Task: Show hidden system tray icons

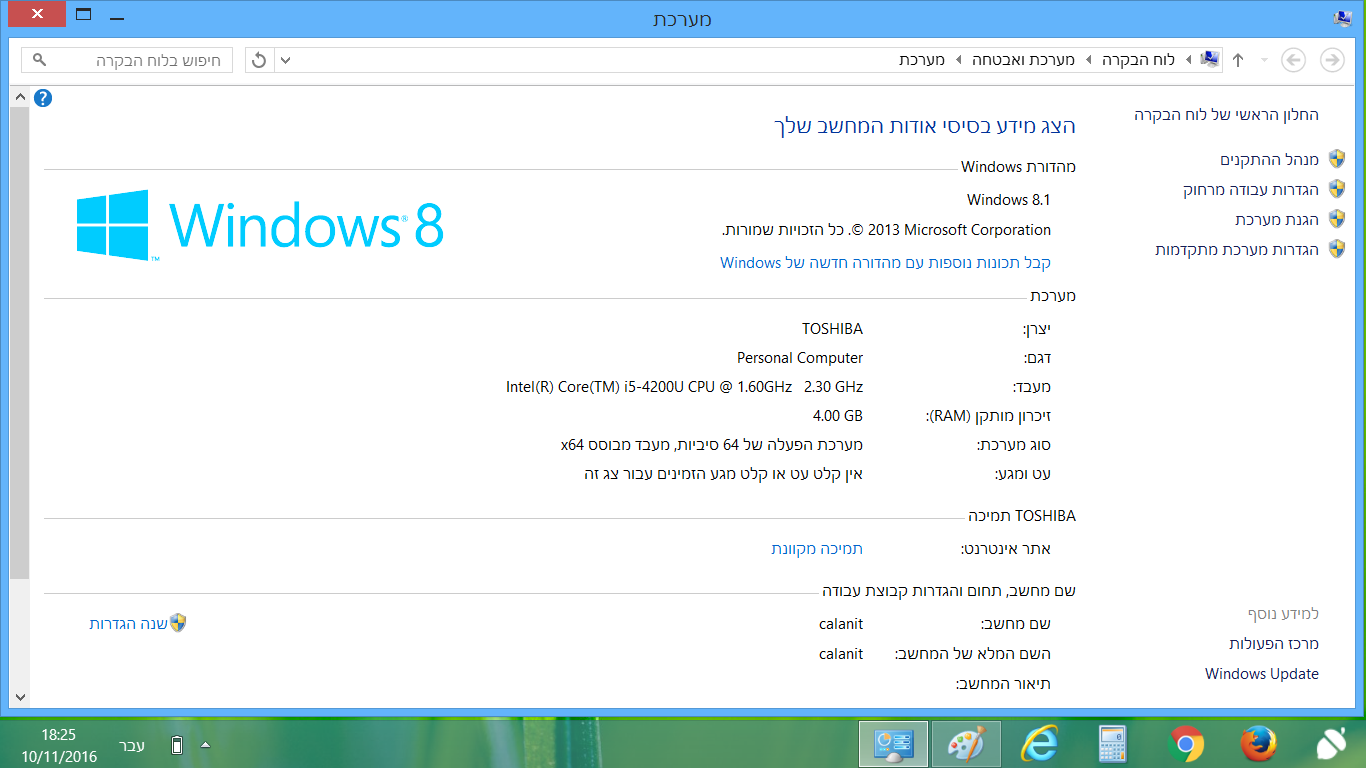Action: [x=205, y=745]
